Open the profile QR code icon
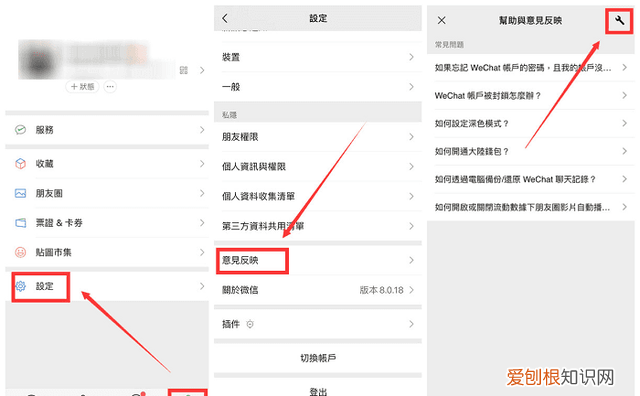The height and width of the screenshot is (396, 640). [x=184, y=70]
